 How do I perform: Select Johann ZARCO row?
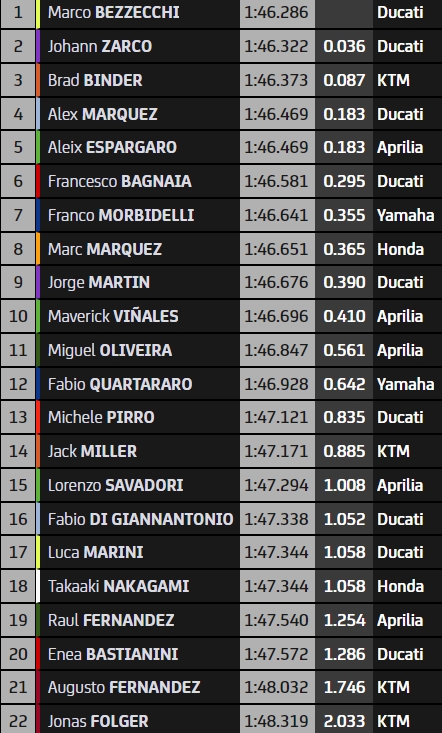[x=221, y=46]
